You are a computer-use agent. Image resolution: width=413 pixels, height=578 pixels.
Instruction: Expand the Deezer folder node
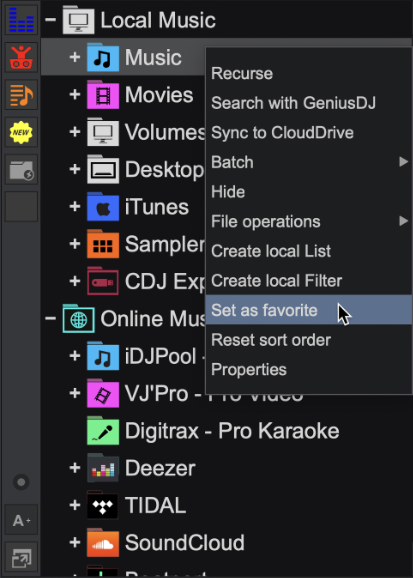(x=75, y=468)
